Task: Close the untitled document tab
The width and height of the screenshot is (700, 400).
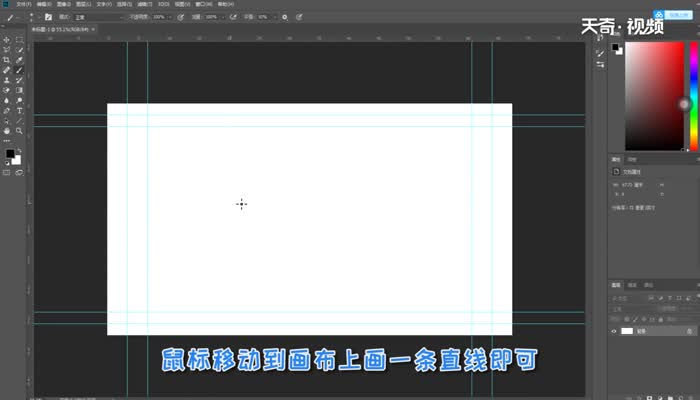Action: tap(93, 29)
